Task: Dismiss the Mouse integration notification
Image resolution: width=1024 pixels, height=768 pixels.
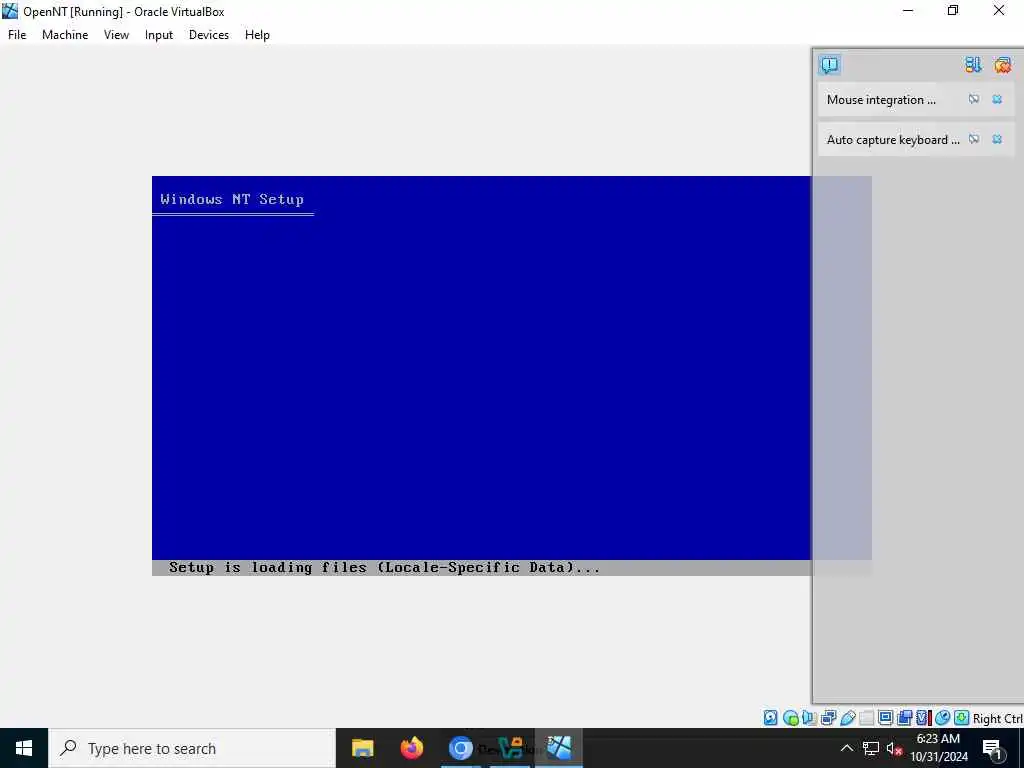Action: (x=997, y=99)
